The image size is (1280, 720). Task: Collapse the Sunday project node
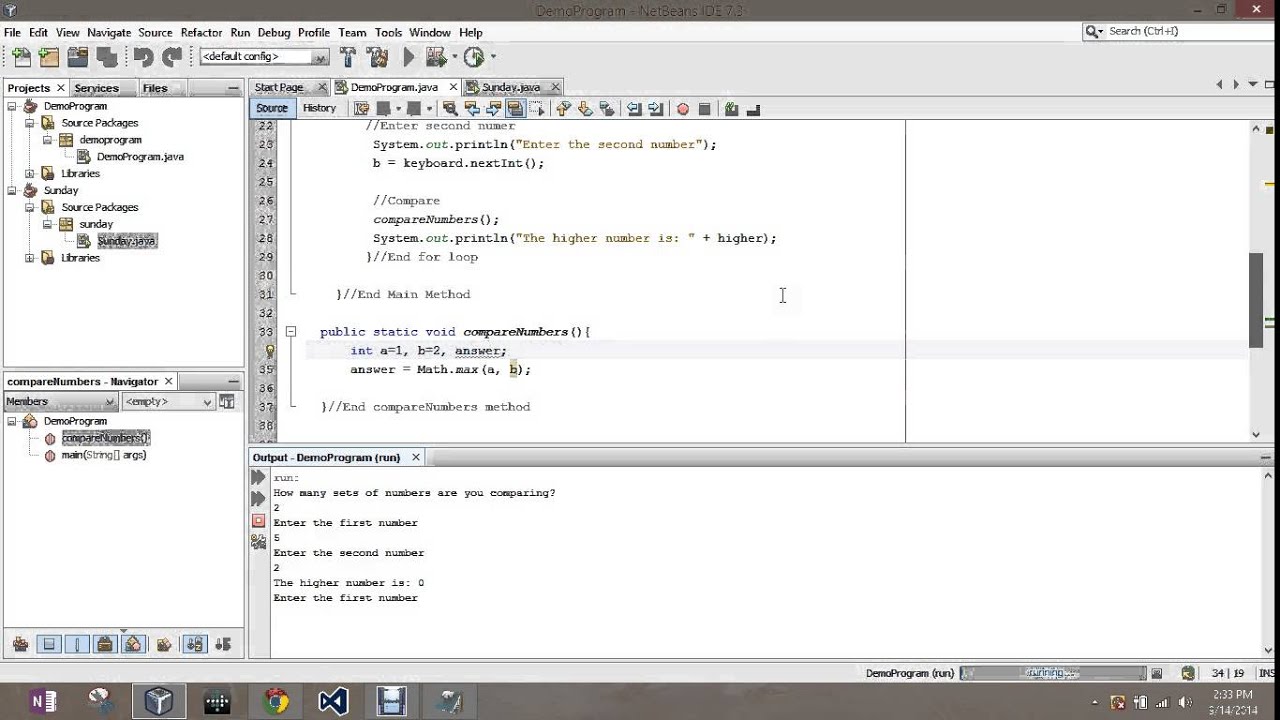pyautogui.click(x=12, y=190)
